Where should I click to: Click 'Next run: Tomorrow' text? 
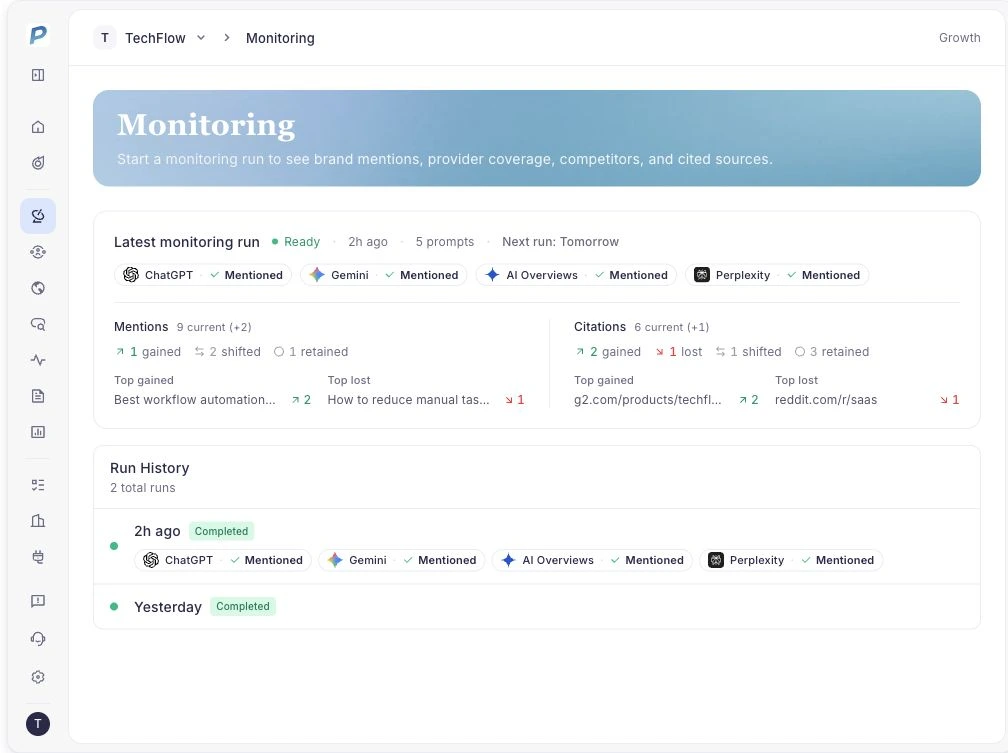coord(561,242)
